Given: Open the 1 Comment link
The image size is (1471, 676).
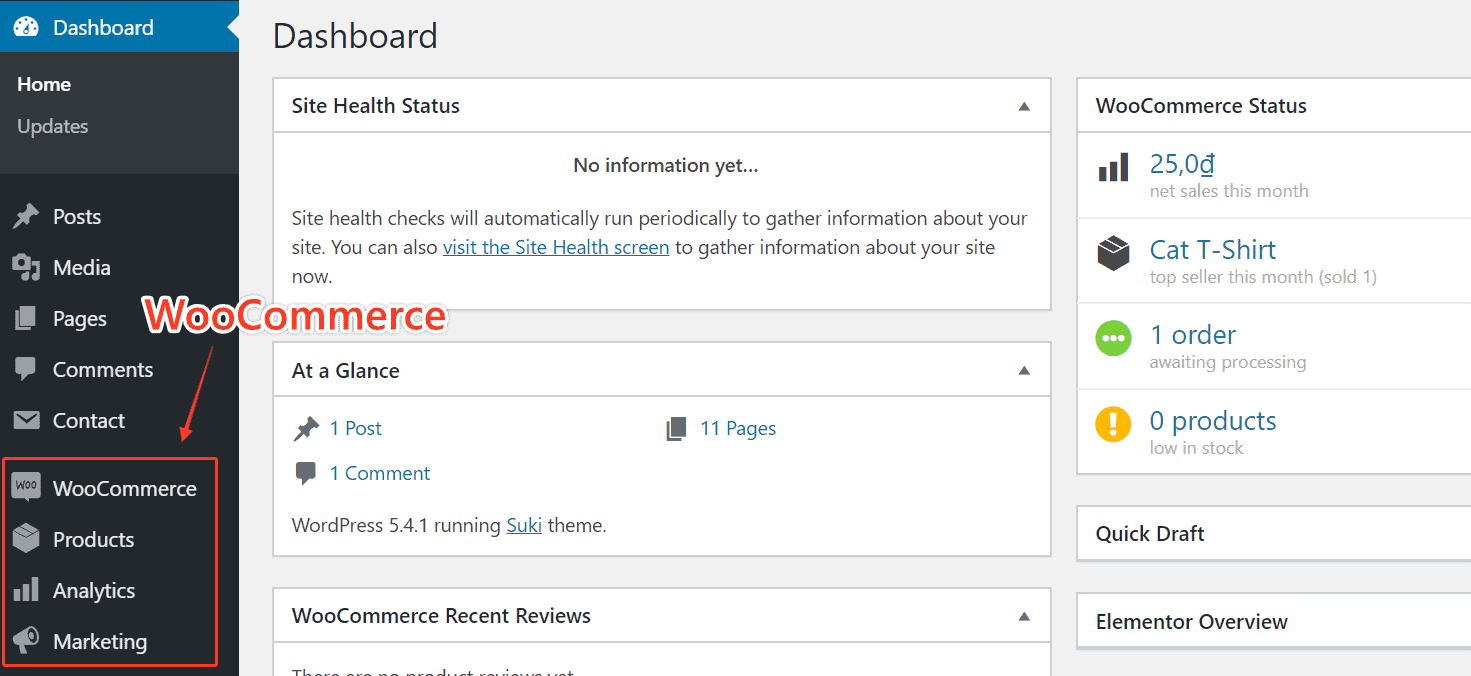Looking at the screenshot, I should tap(380, 473).
